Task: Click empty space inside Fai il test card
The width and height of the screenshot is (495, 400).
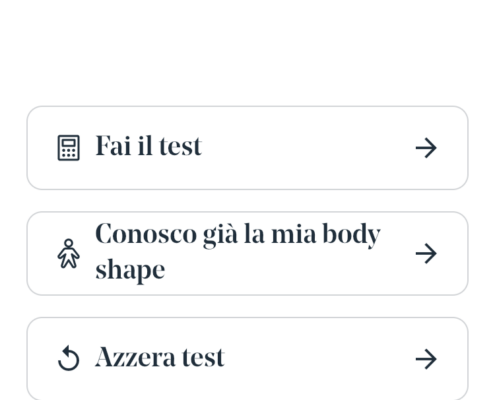Action: tap(307, 148)
